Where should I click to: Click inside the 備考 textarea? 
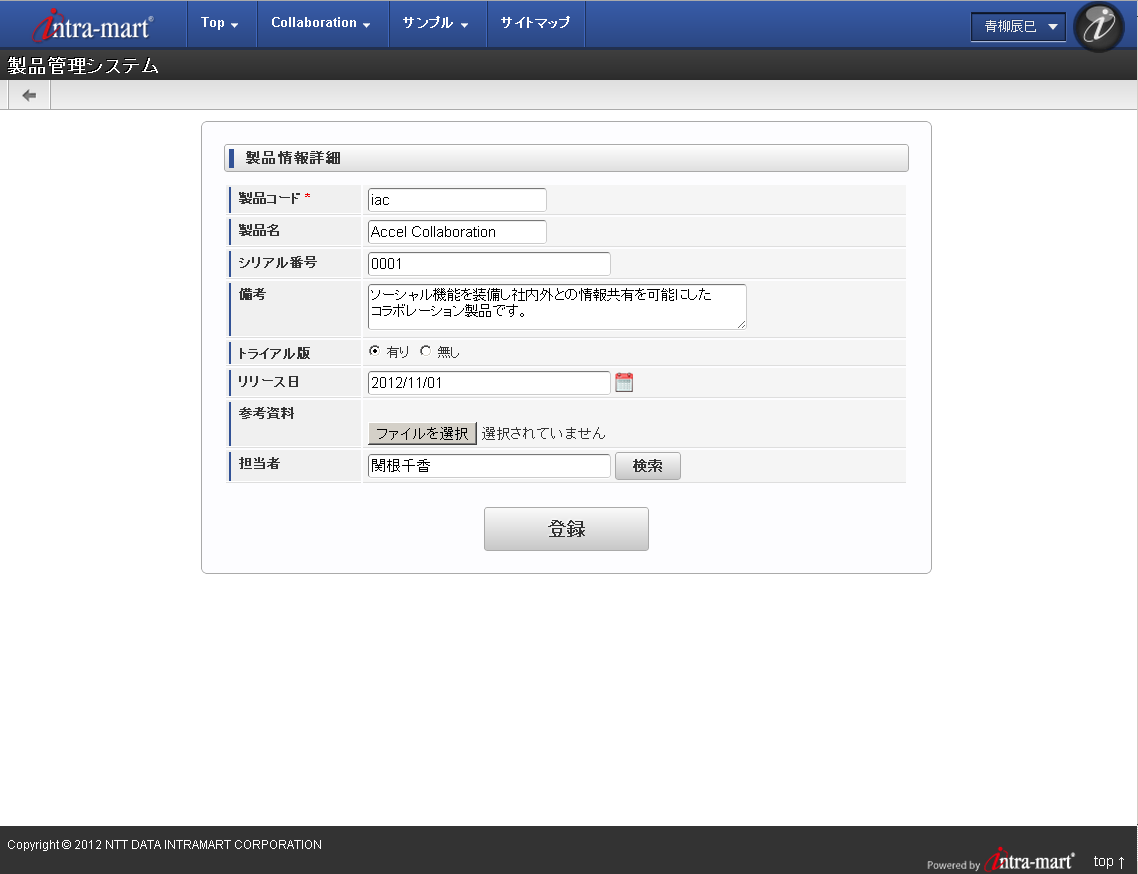pyautogui.click(x=557, y=306)
